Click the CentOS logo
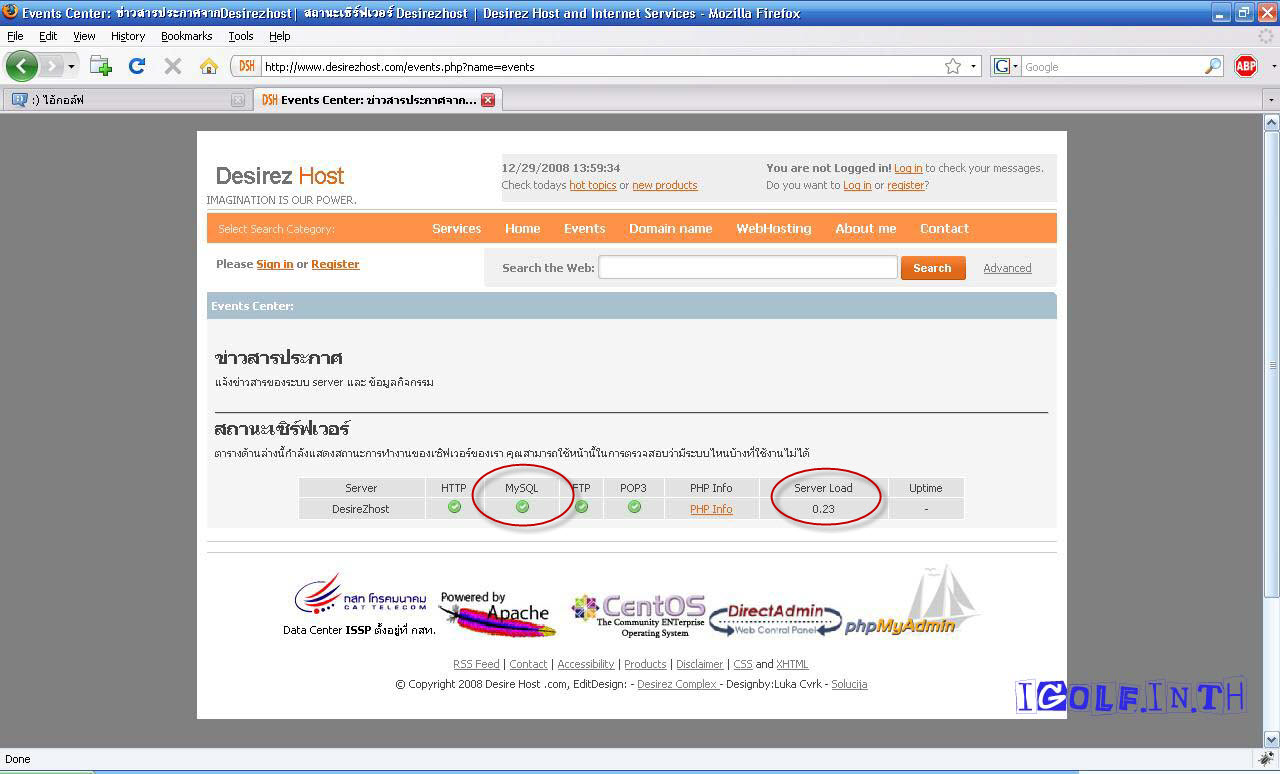This screenshot has width=1280, height=774. click(x=639, y=615)
